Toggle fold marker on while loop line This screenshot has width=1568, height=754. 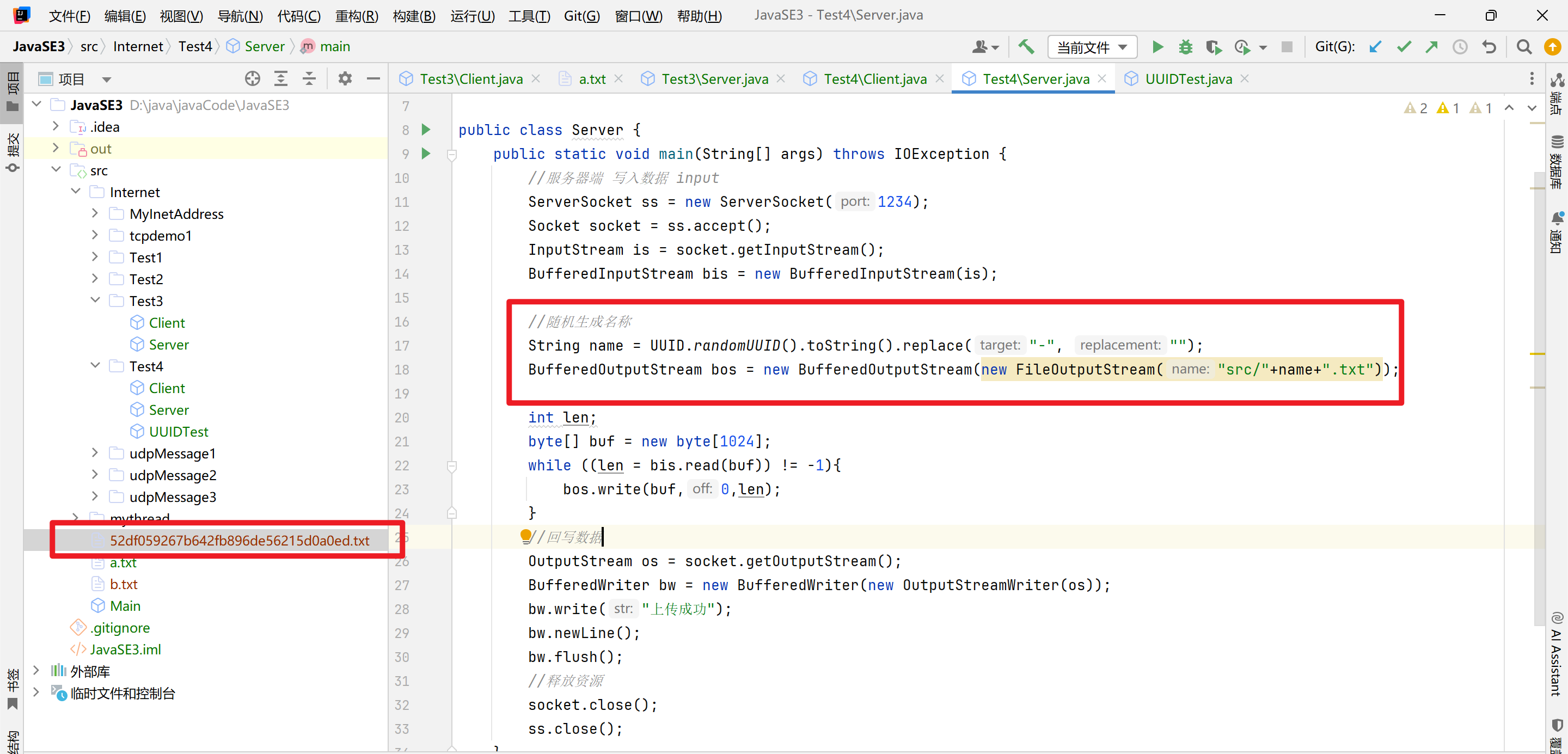click(452, 465)
